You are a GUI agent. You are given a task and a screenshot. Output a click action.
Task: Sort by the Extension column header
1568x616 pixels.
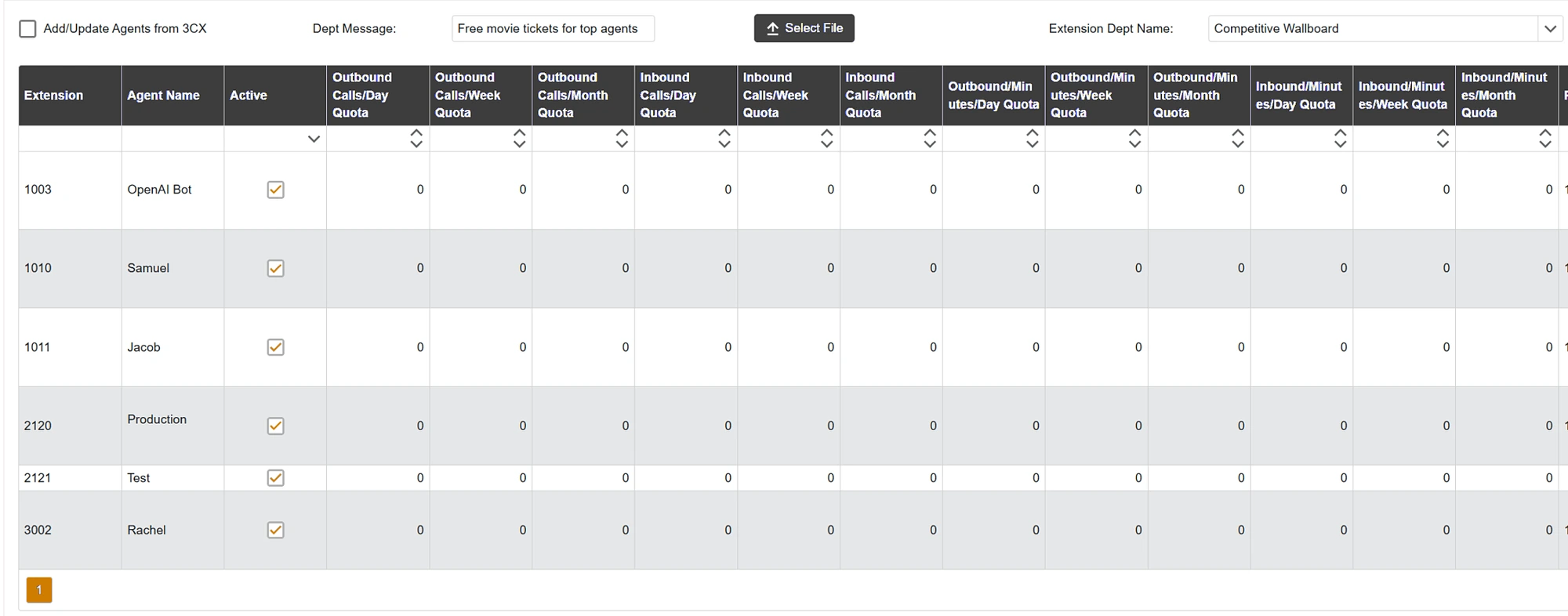(x=70, y=96)
